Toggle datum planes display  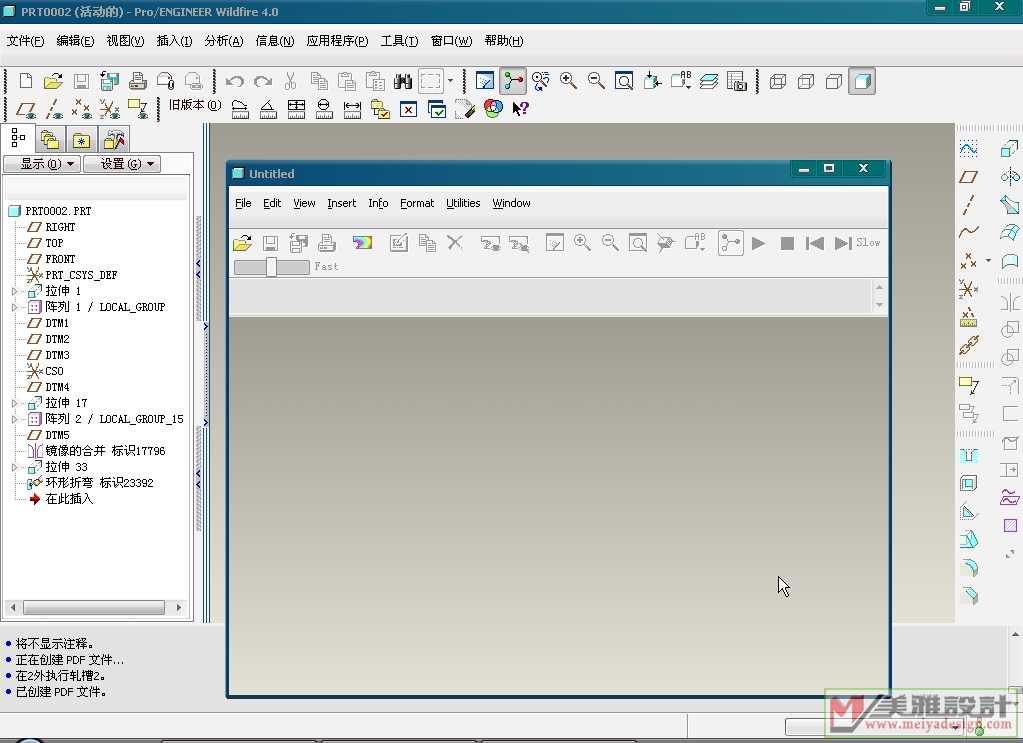click(26, 109)
